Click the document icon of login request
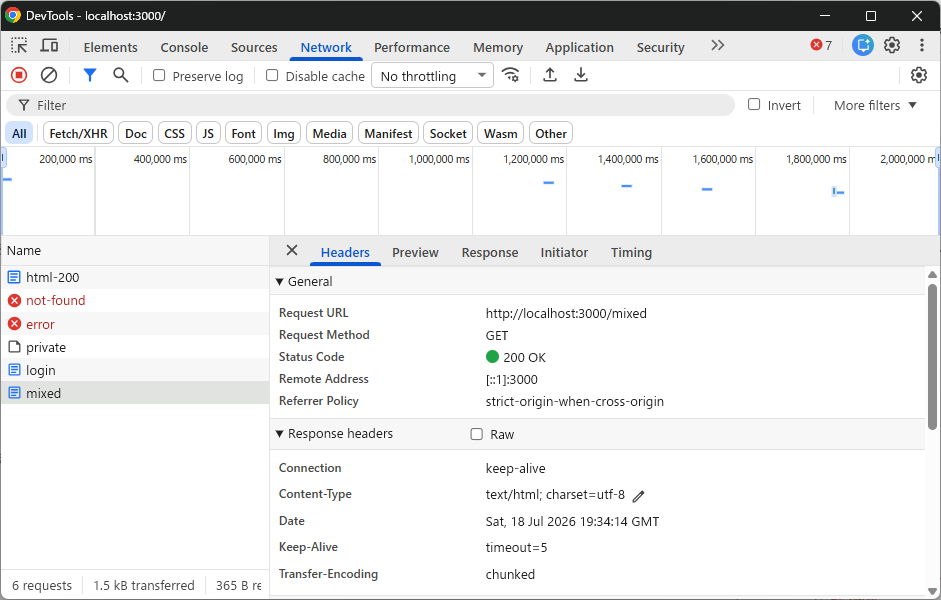The image size is (941, 600). click(x=14, y=370)
